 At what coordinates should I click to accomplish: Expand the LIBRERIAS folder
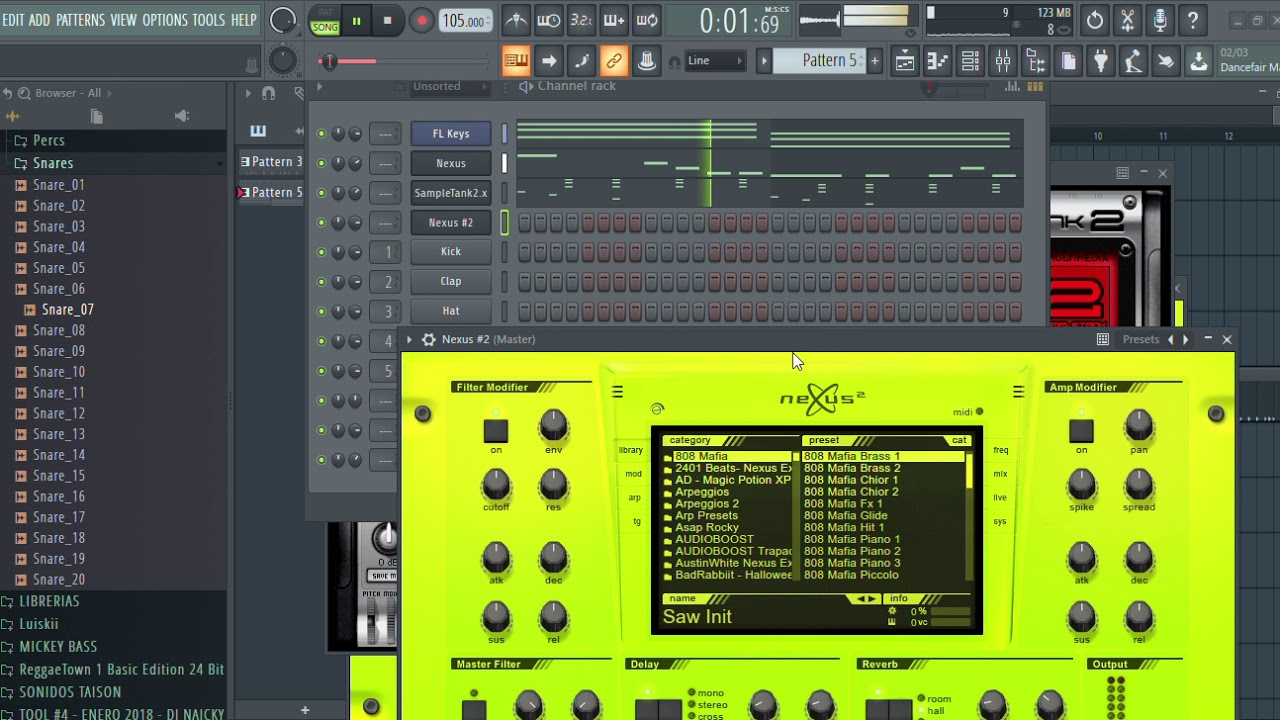(49, 601)
